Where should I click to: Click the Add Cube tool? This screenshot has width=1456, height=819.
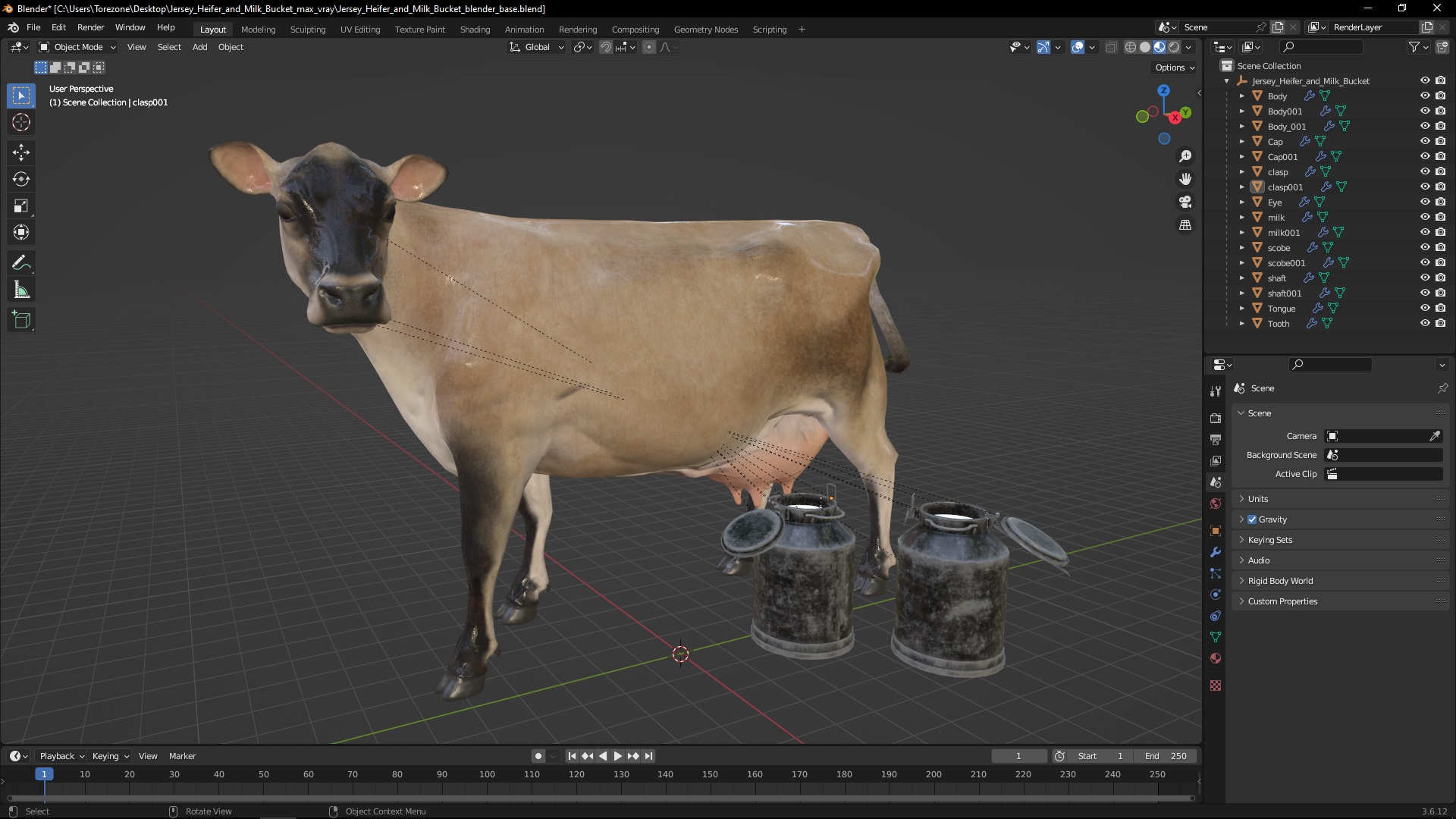21,320
